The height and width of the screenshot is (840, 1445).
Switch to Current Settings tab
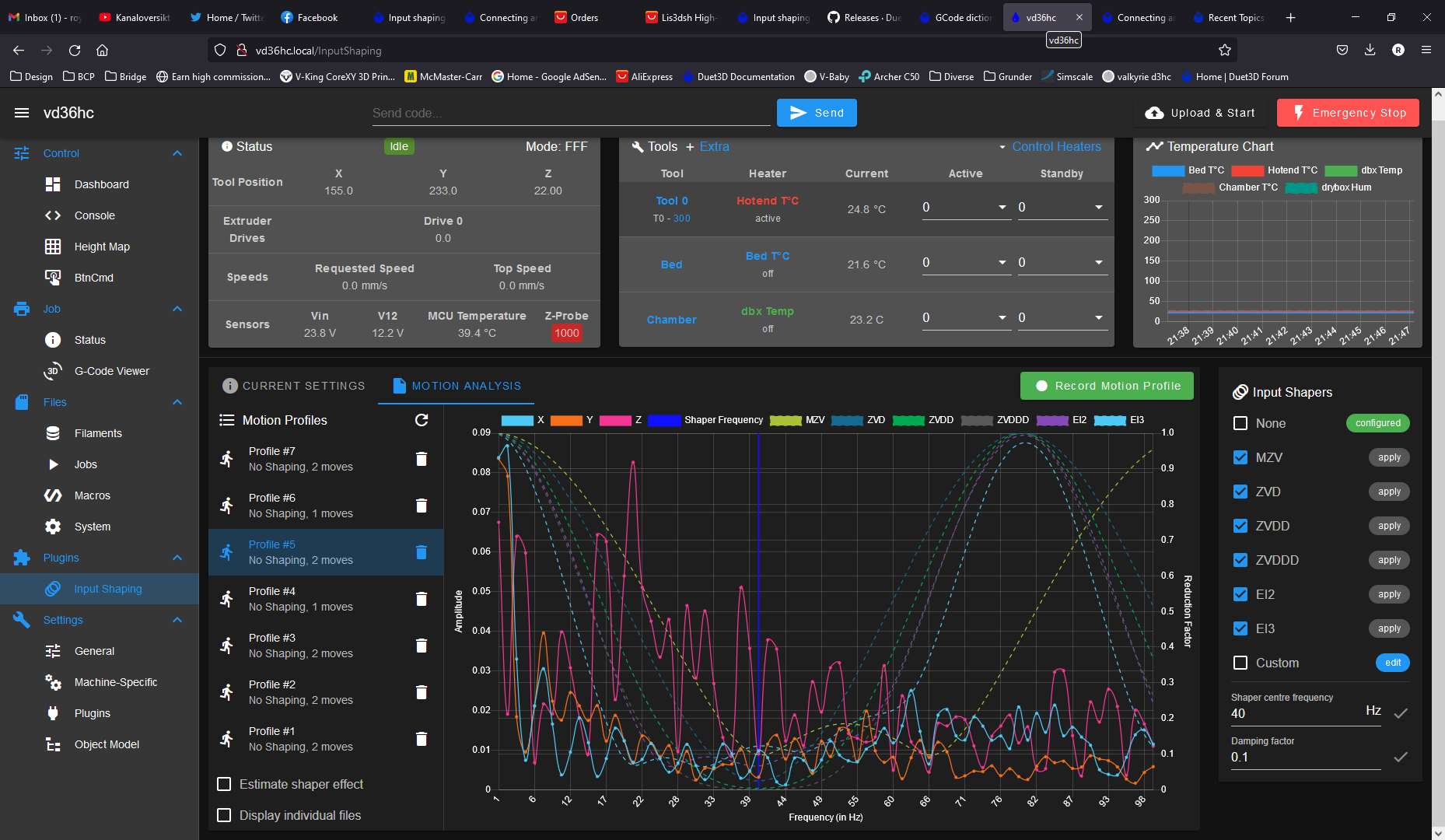pos(294,386)
